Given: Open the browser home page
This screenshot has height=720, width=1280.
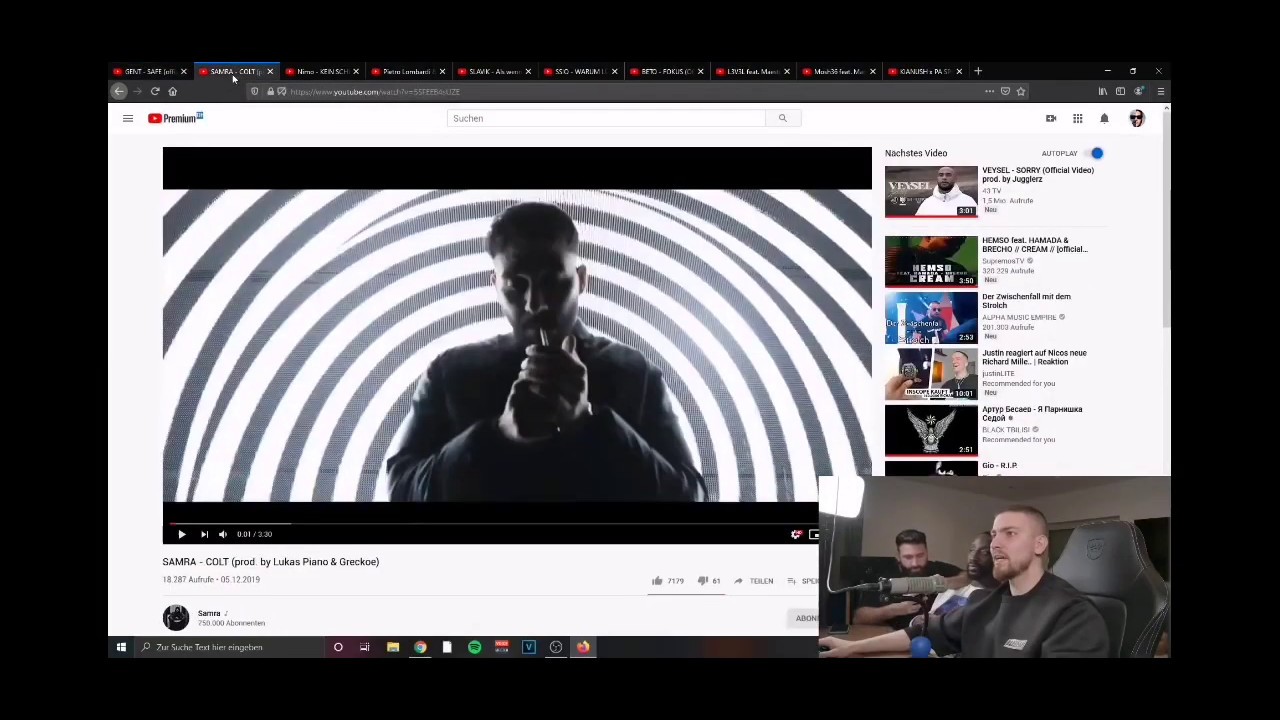Looking at the screenshot, I should pos(172,91).
